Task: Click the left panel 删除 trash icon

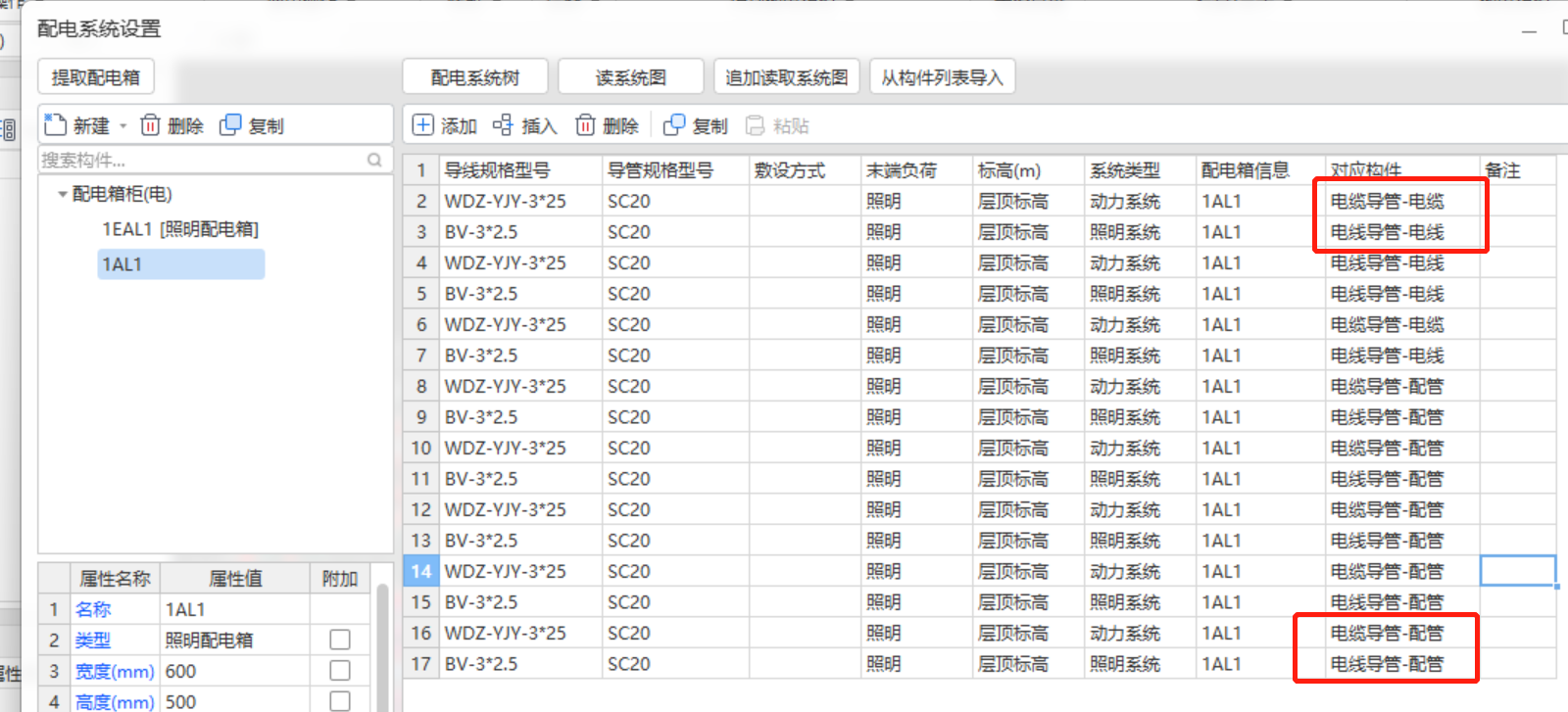Action: click(150, 125)
